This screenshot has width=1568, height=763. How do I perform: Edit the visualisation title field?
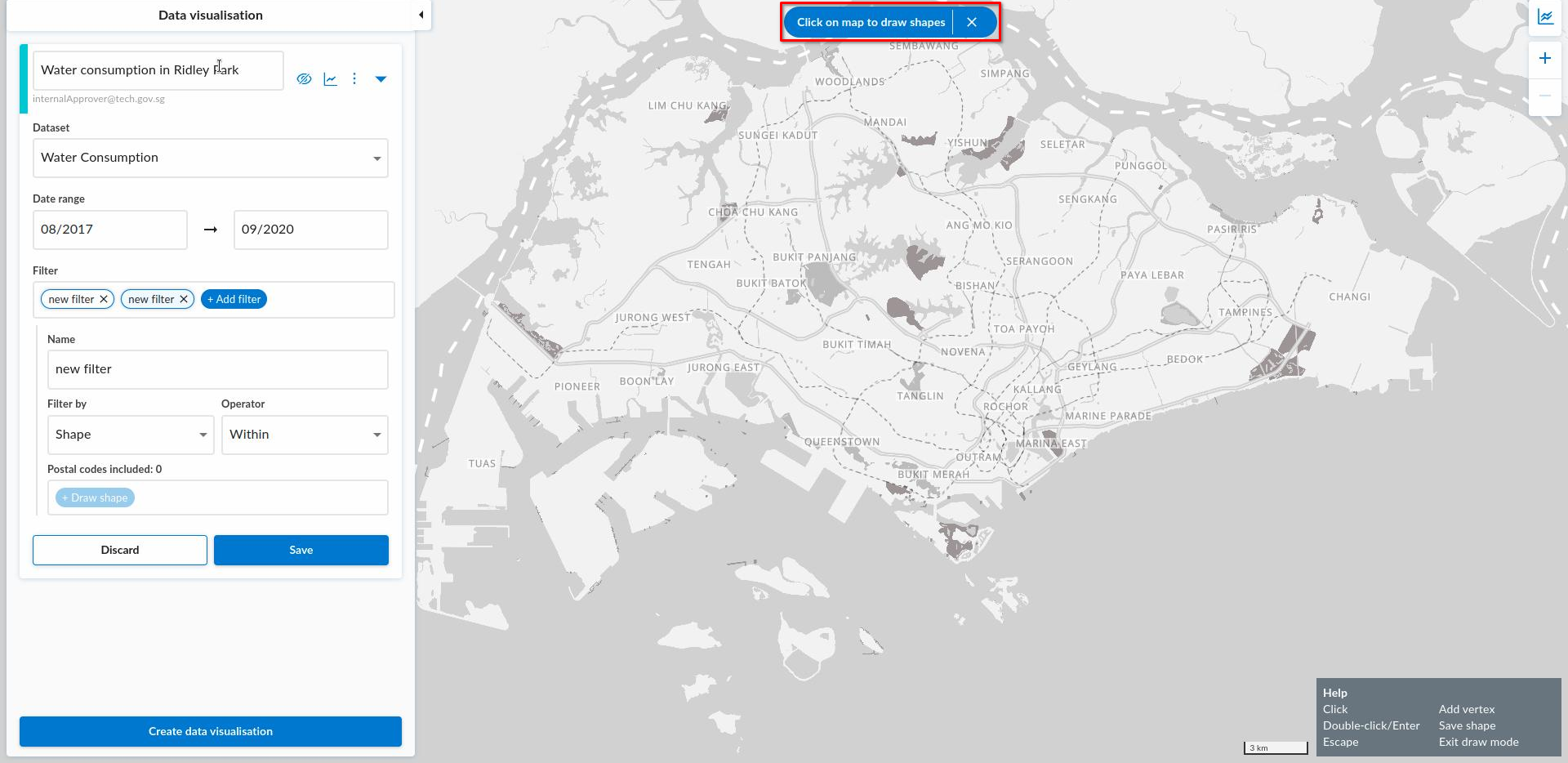(x=158, y=70)
